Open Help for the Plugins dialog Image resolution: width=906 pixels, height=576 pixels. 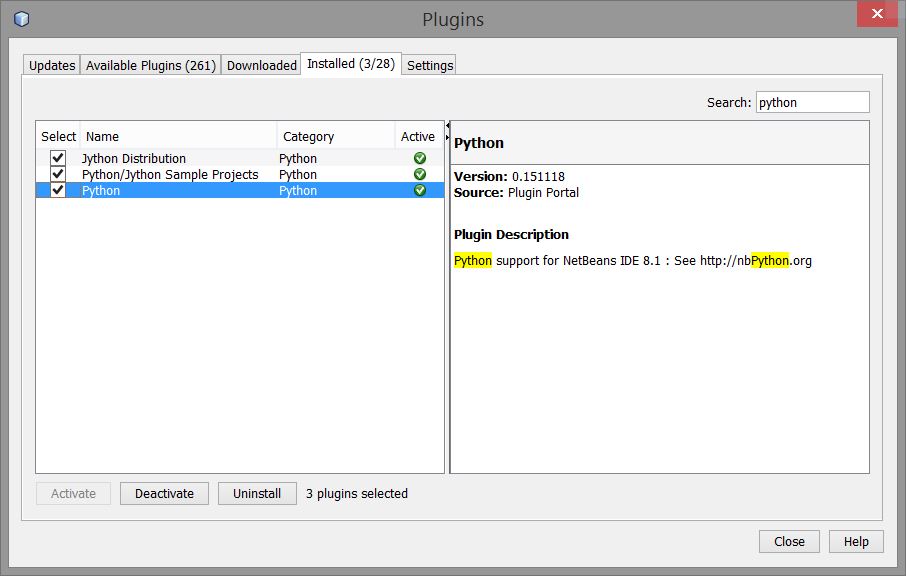tap(856, 541)
